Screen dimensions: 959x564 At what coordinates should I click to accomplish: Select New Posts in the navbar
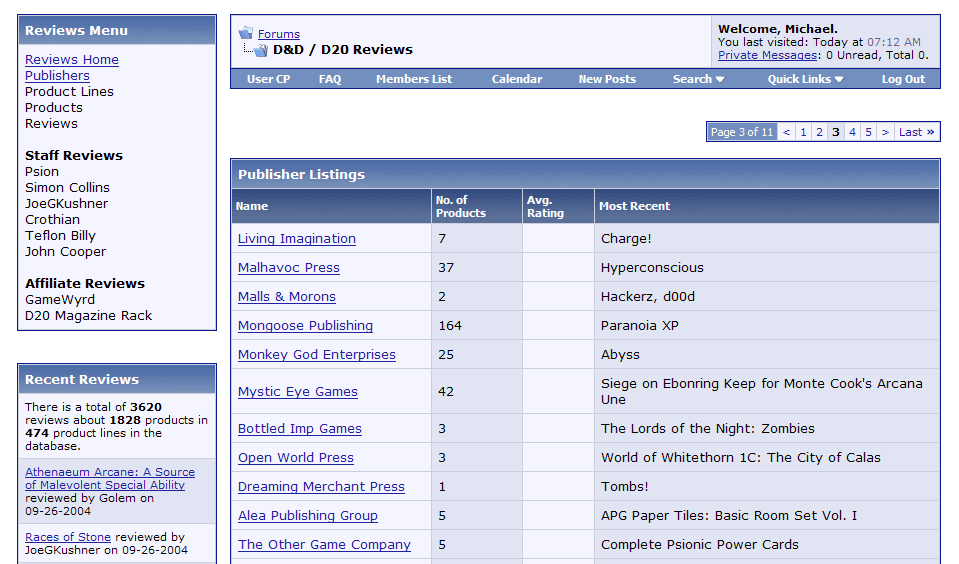click(607, 79)
